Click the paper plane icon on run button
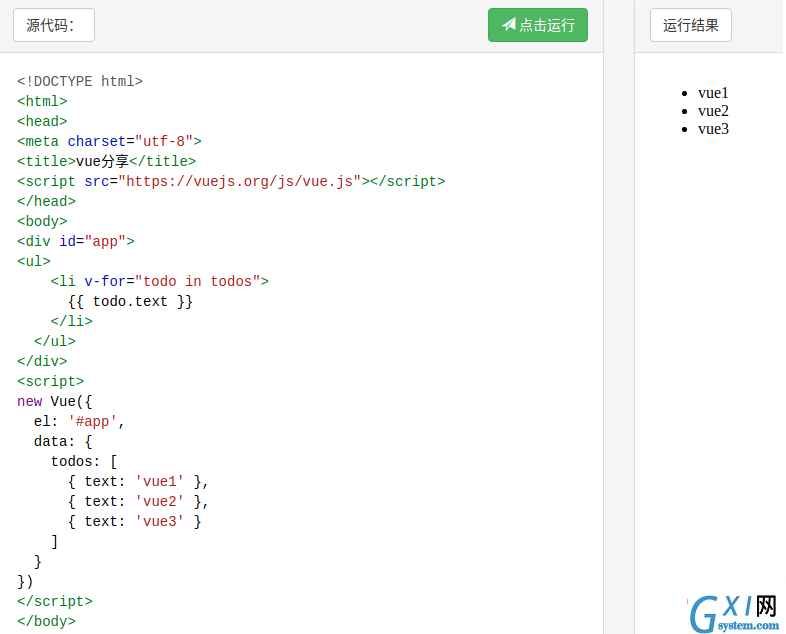 pos(509,24)
